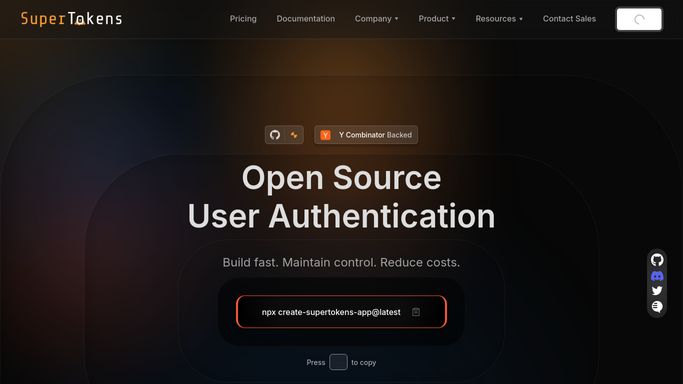The height and width of the screenshot is (384, 683).
Task: Click the SuperTokens logo
Action: tap(71, 19)
